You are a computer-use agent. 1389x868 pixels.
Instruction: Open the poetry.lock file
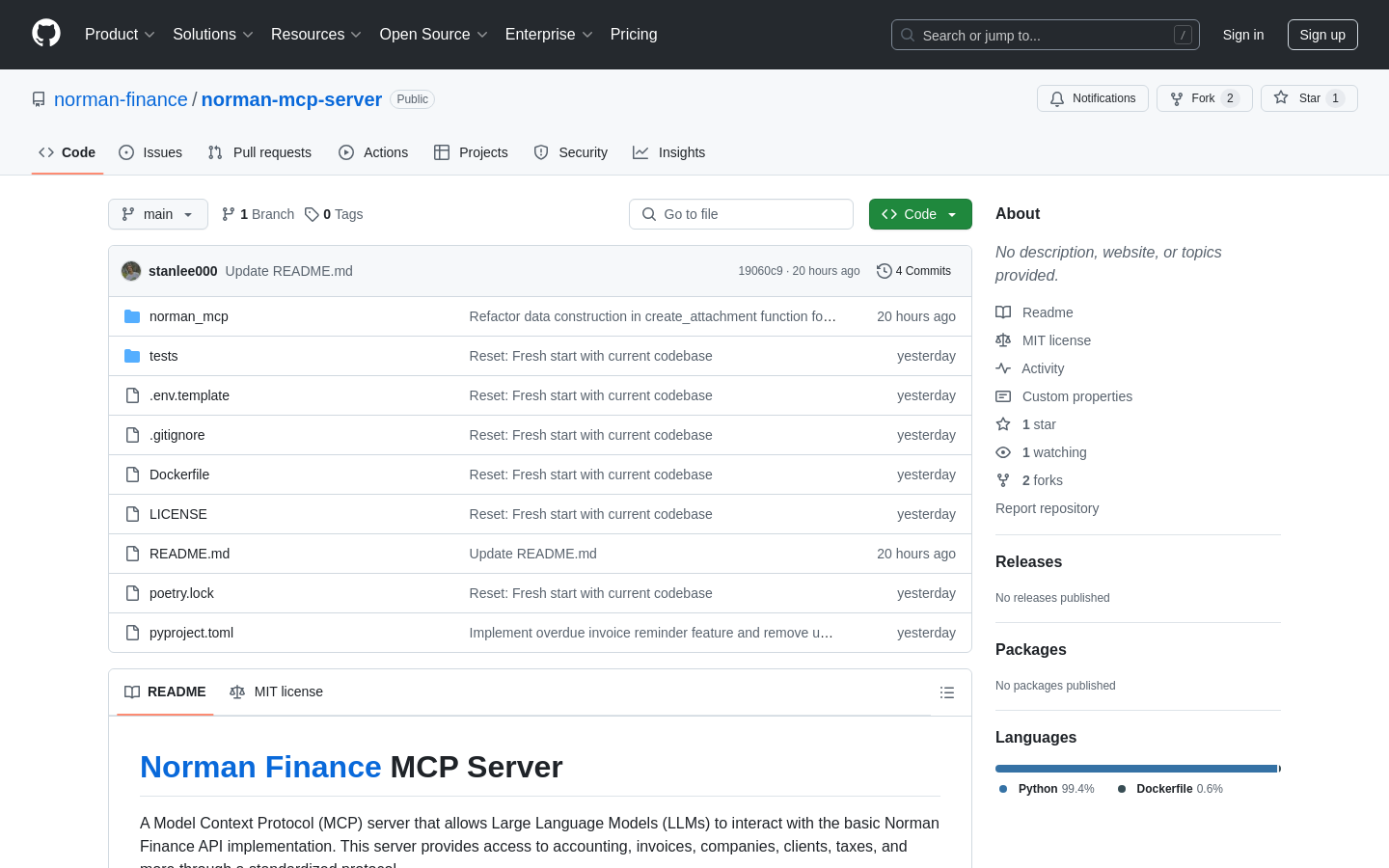[x=181, y=593]
